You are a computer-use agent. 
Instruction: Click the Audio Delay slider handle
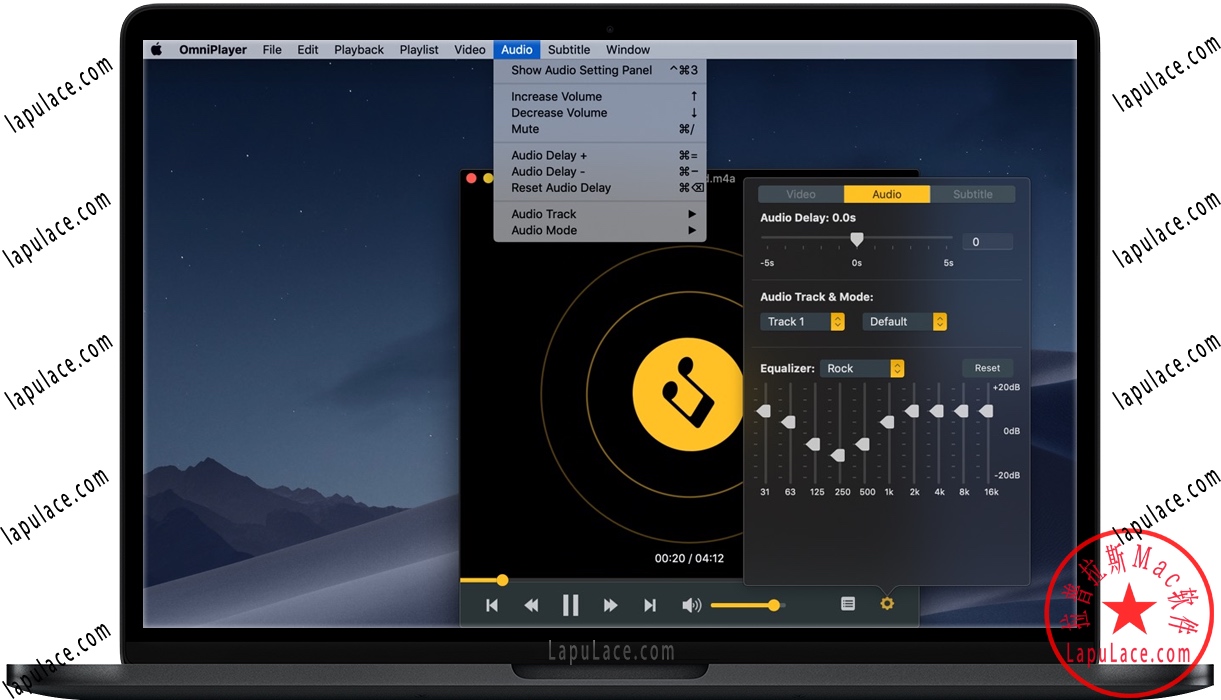(x=856, y=240)
